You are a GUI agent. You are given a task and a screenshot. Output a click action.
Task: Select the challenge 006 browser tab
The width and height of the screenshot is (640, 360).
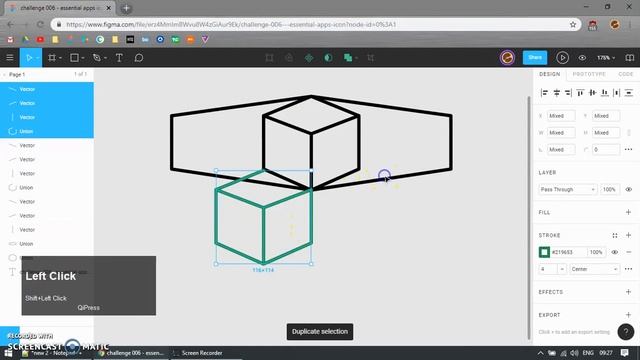(61, 8)
